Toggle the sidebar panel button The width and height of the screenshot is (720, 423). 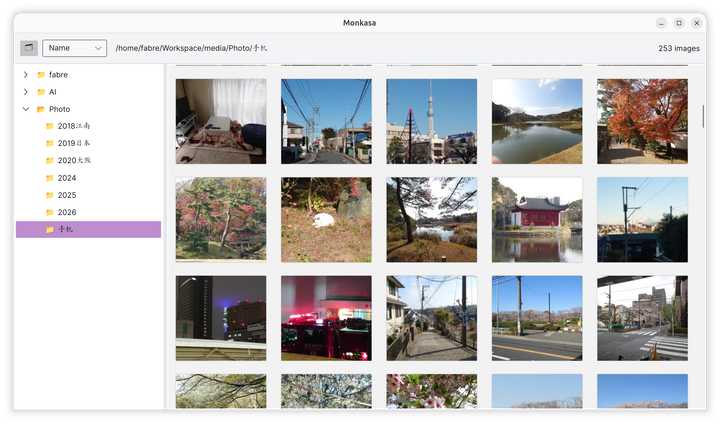pyautogui.click(x=28, y=48)
